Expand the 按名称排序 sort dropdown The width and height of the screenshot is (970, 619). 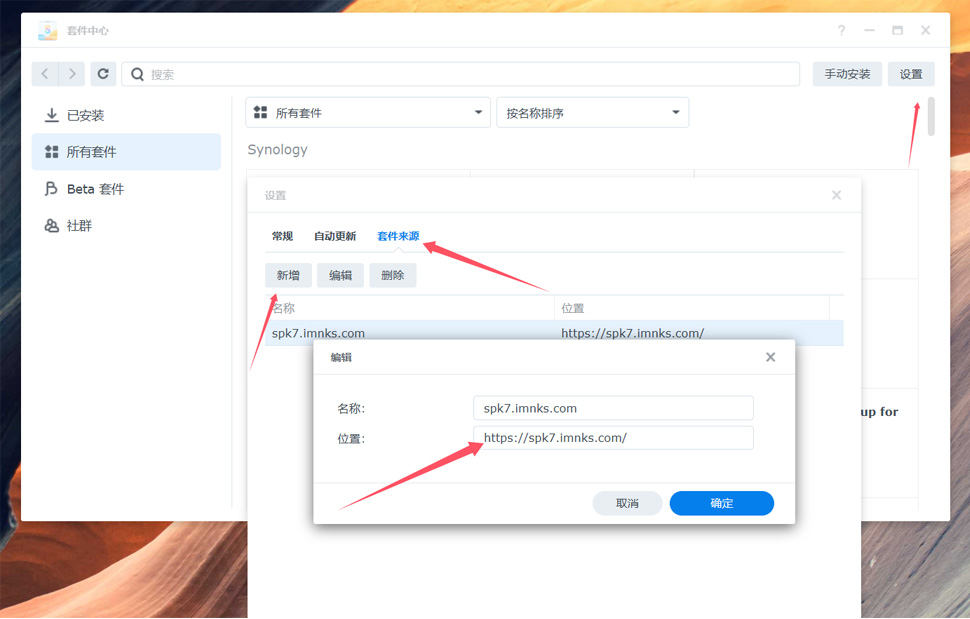coord(592,113)
